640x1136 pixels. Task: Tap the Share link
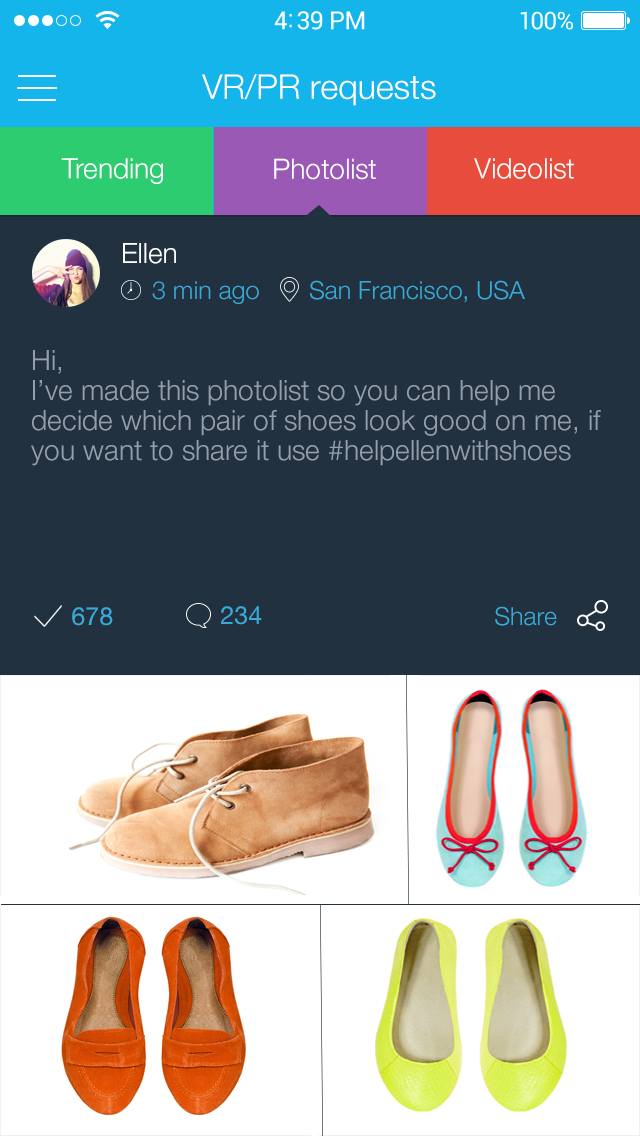click(525, 616)
